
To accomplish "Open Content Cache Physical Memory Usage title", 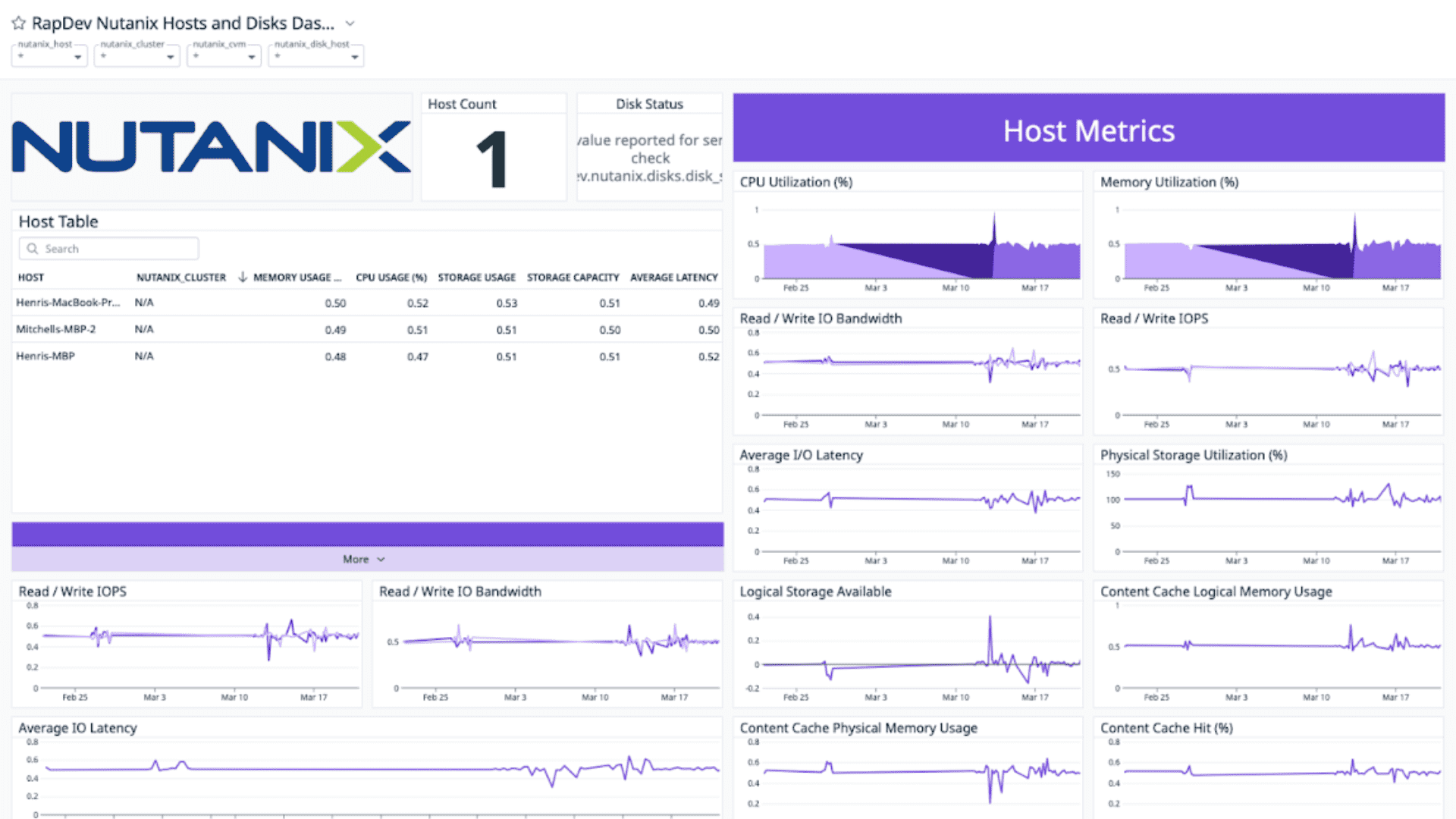I will click(858, 728).
